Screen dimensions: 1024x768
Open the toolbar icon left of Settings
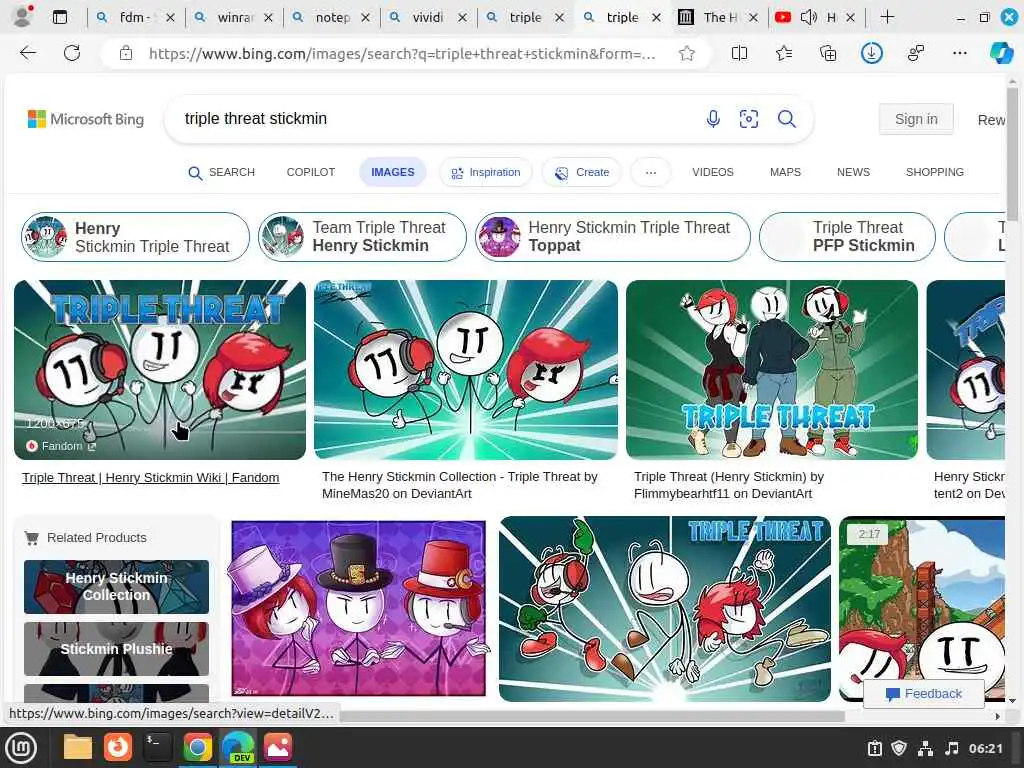tap(916, 53)
